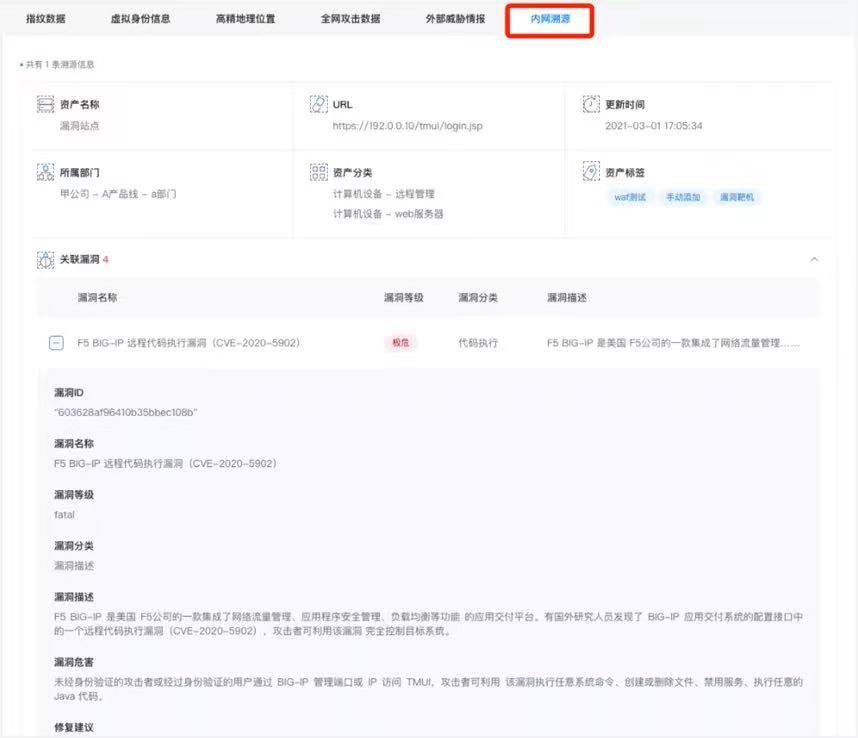Click the 极危 severity badge
This screenshot has width=858, height=738.
pos(401,343)
